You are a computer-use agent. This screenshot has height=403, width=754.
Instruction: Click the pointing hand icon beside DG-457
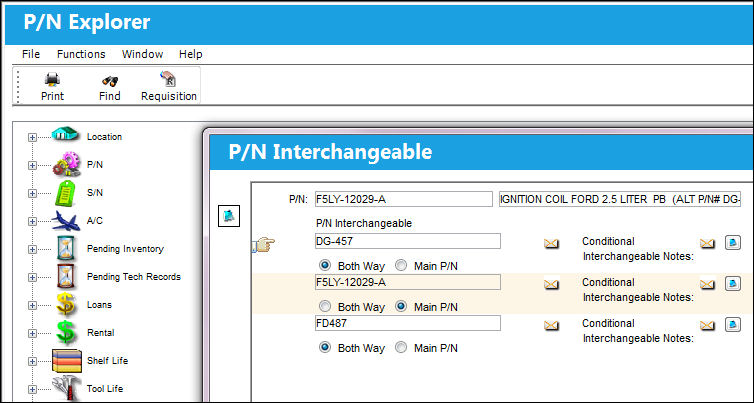[264, 244]
